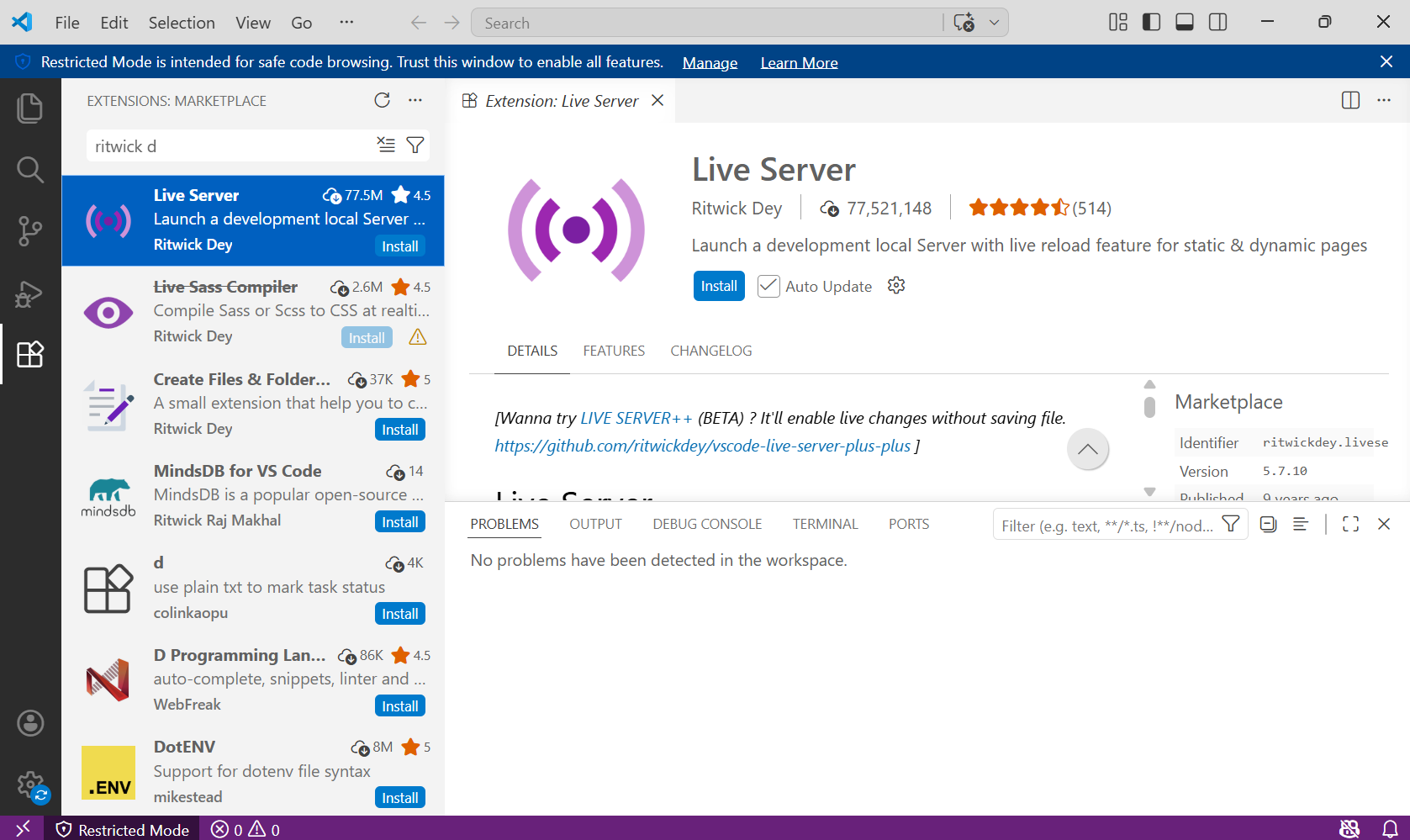Screen dimensions: 1410x840
Task: Open notifications bell in status bar
Action: pos(1391,828)
